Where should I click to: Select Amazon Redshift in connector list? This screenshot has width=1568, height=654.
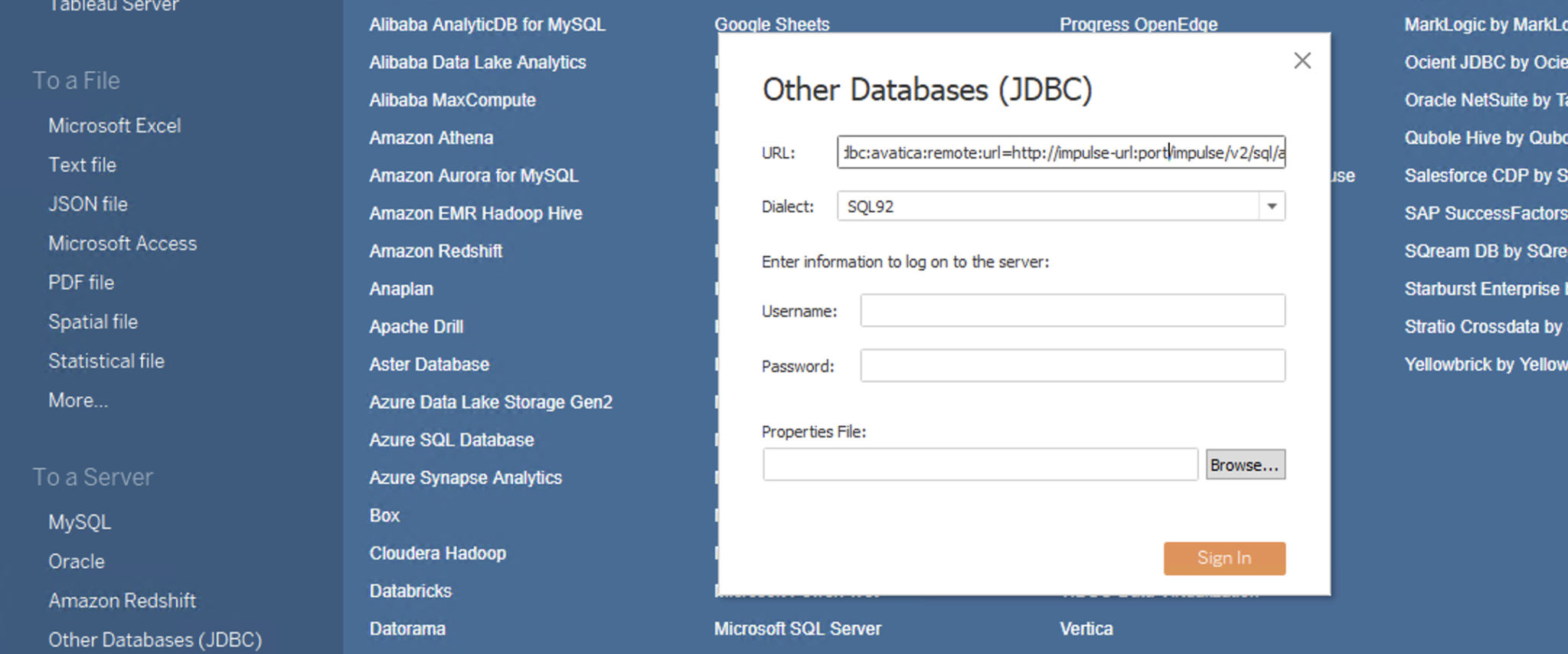coord(436,251)
